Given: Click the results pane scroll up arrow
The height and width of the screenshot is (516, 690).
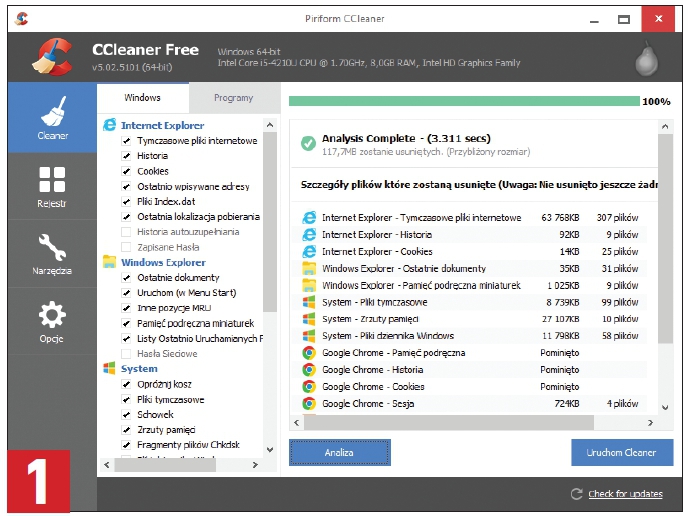Looking at the screenshot, I should pyautogui.click(x=665, y=127).
